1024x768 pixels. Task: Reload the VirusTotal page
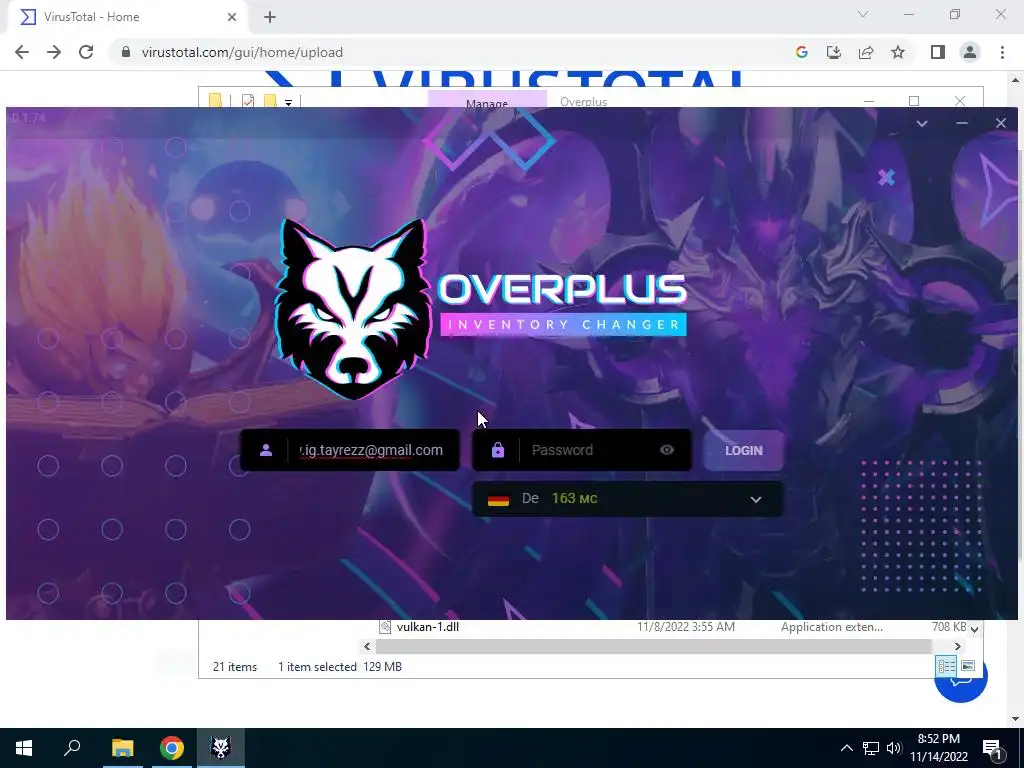pos(86,52)
